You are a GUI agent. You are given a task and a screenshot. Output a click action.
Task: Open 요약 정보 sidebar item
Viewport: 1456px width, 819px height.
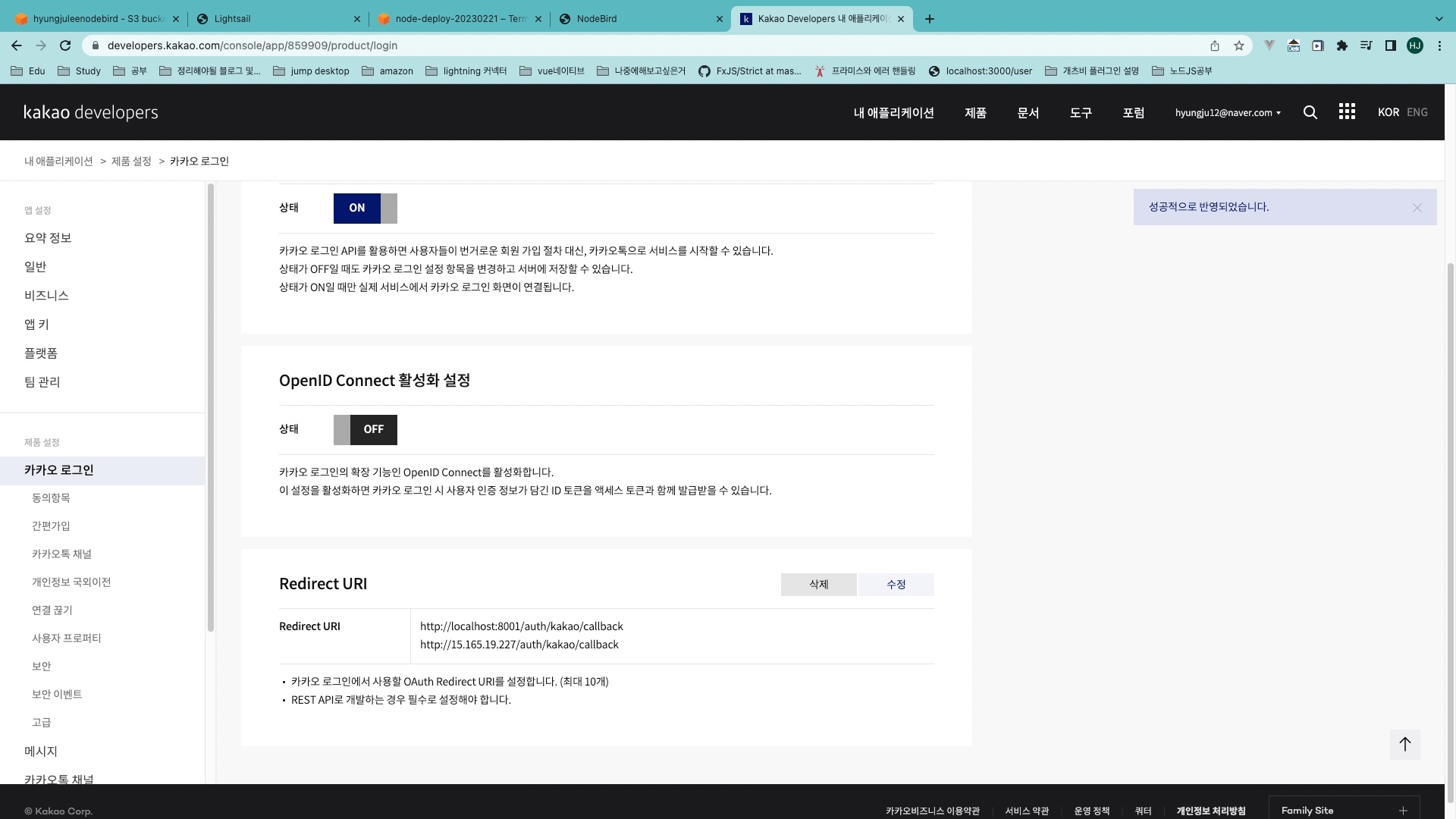point(48,238)
